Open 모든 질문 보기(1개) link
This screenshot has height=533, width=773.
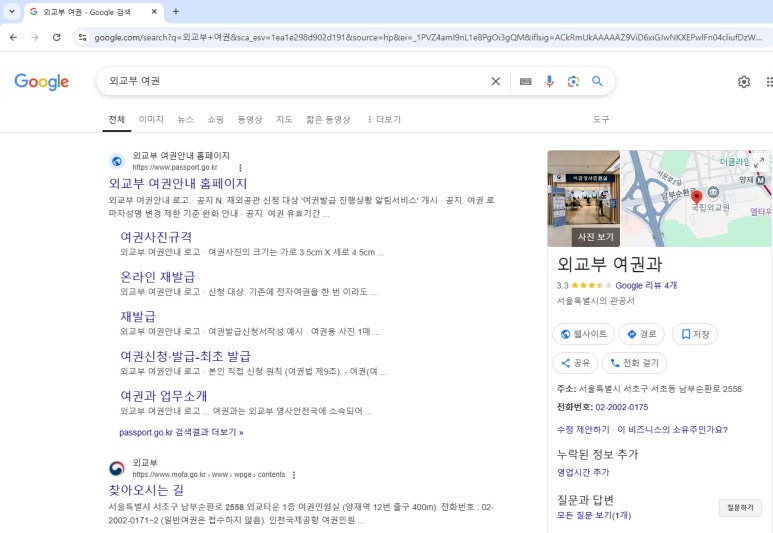coord(594,515)
